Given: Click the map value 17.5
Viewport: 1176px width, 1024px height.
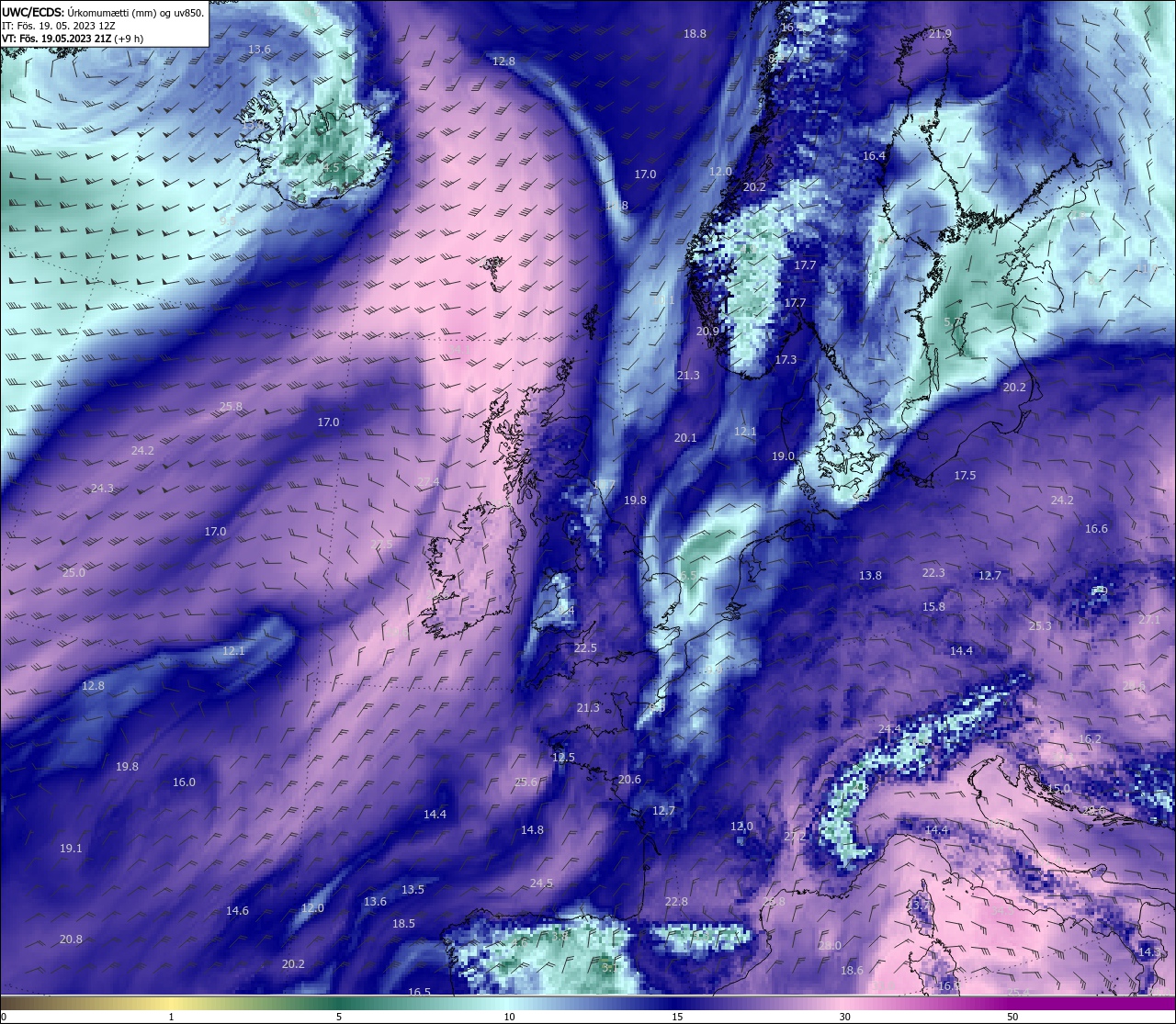Looking at the screenshot, I should (965, 476).
